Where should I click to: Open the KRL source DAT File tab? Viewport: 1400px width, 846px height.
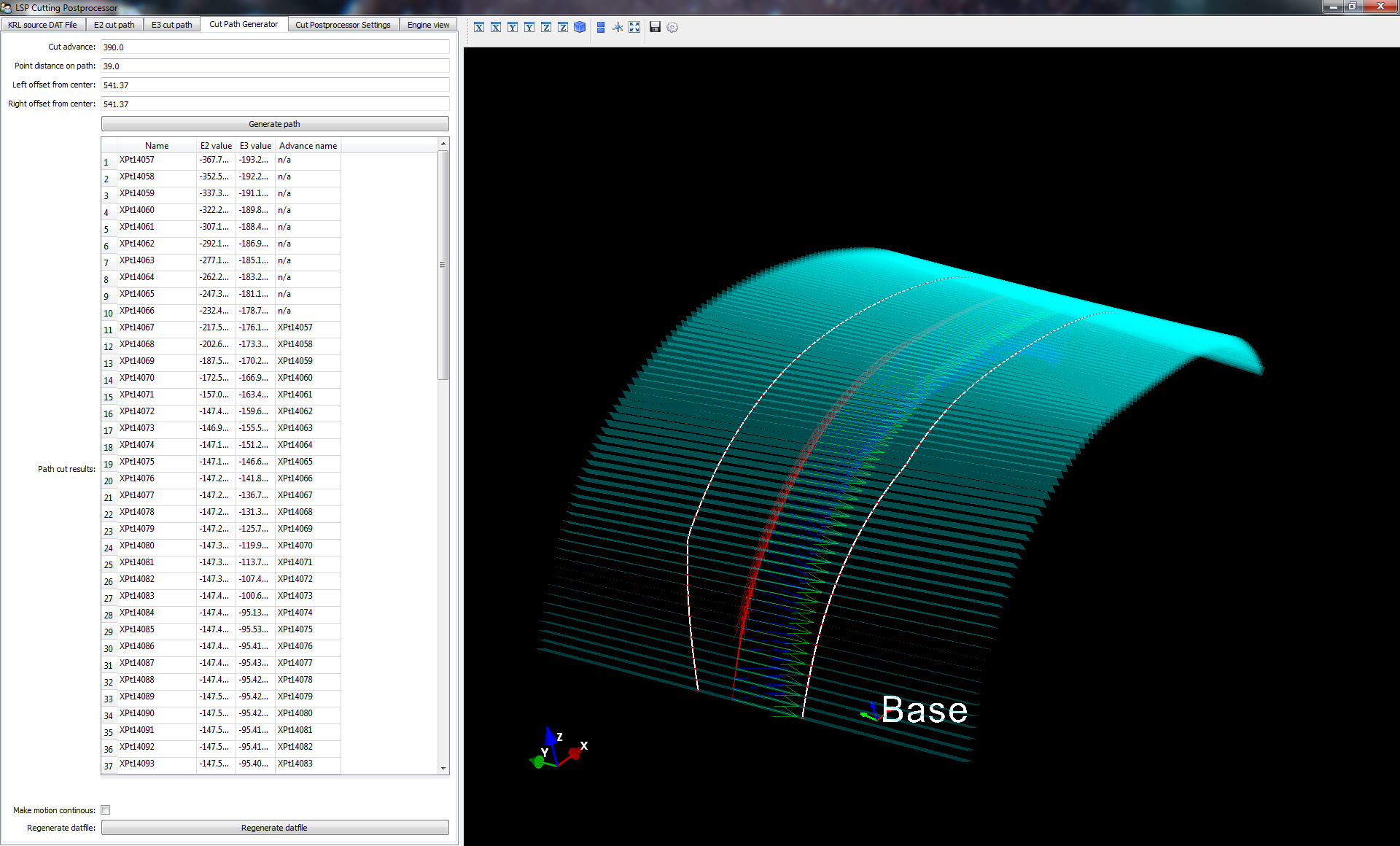coord(42,25)
